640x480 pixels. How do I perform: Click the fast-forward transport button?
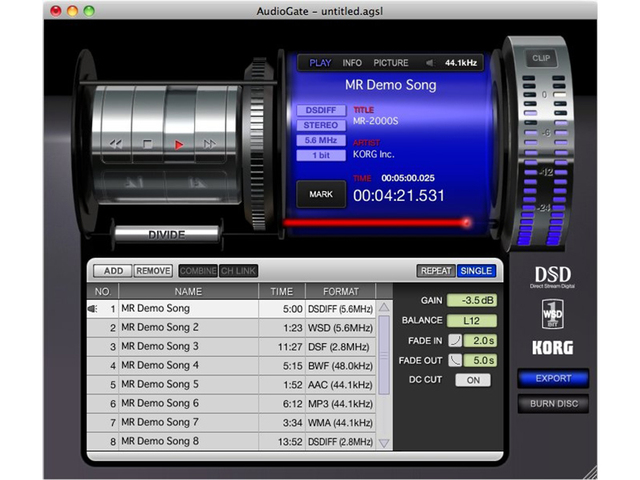pos(209,145)
